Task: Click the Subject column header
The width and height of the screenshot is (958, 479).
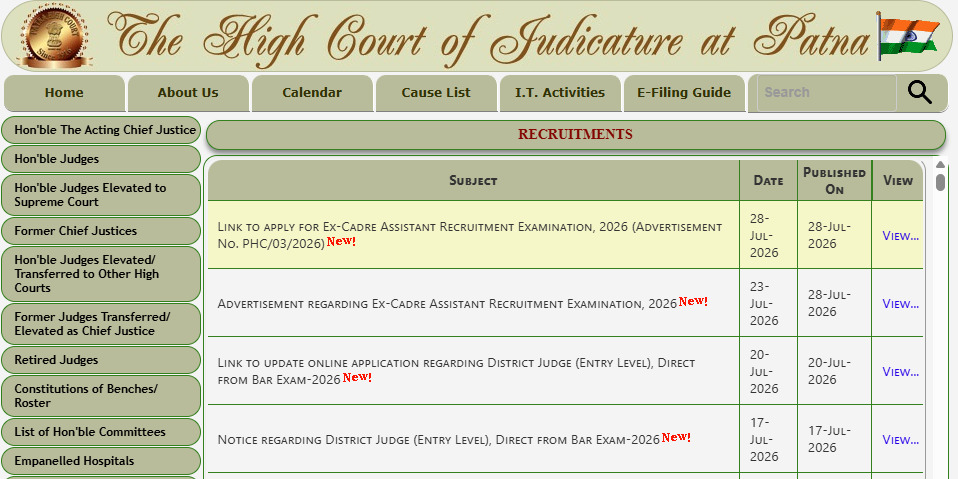Action: tap(474, 180)
